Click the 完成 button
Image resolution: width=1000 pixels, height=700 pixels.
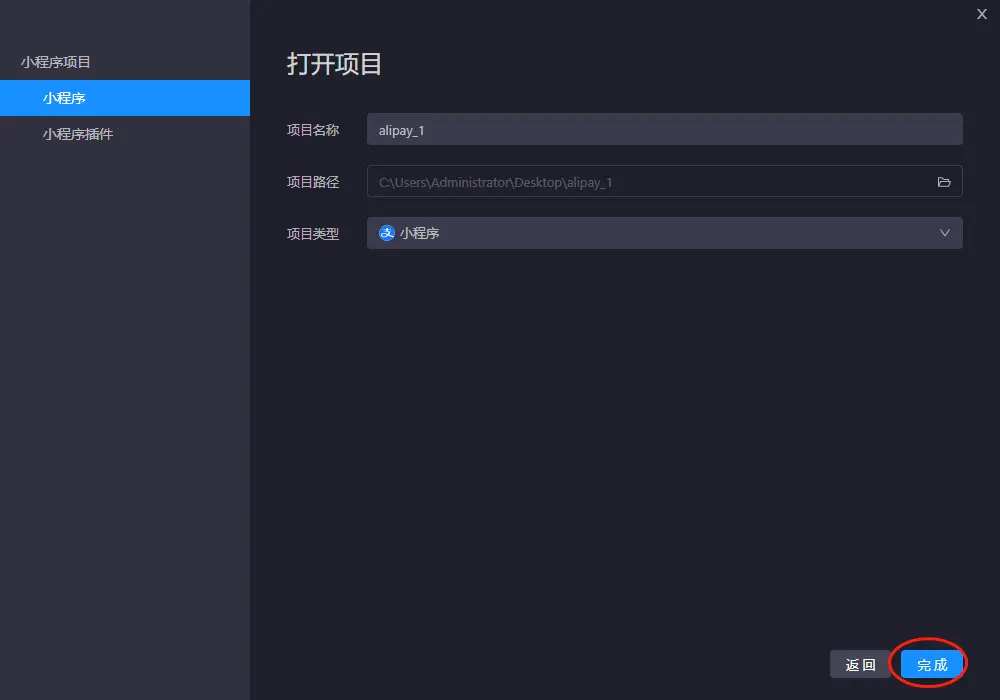coord(932,665)
